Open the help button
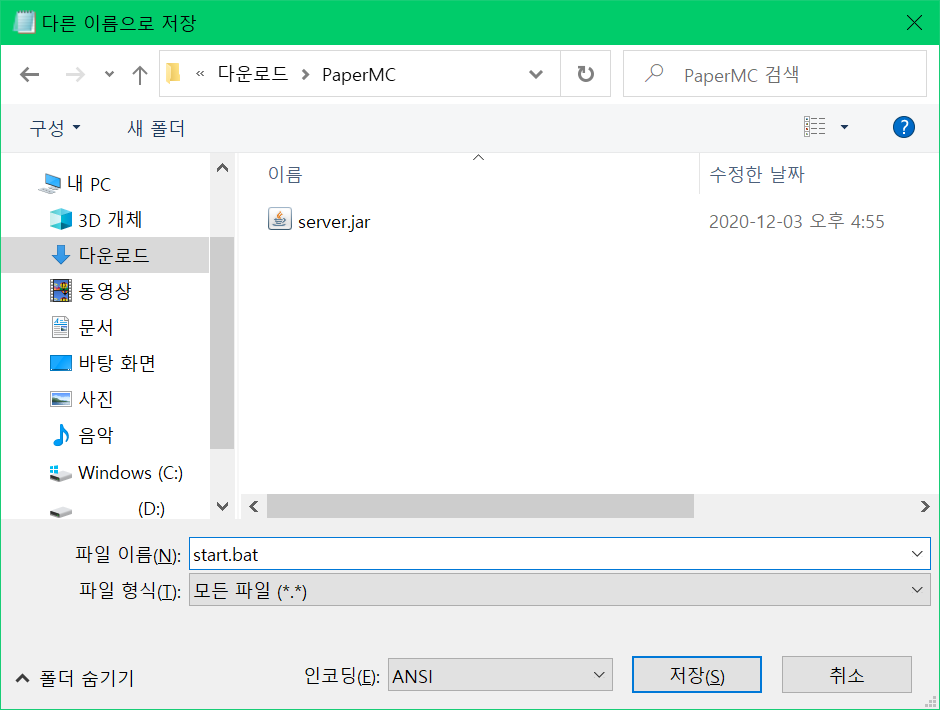This screenshot has width=940, height=710. [903, 127]
